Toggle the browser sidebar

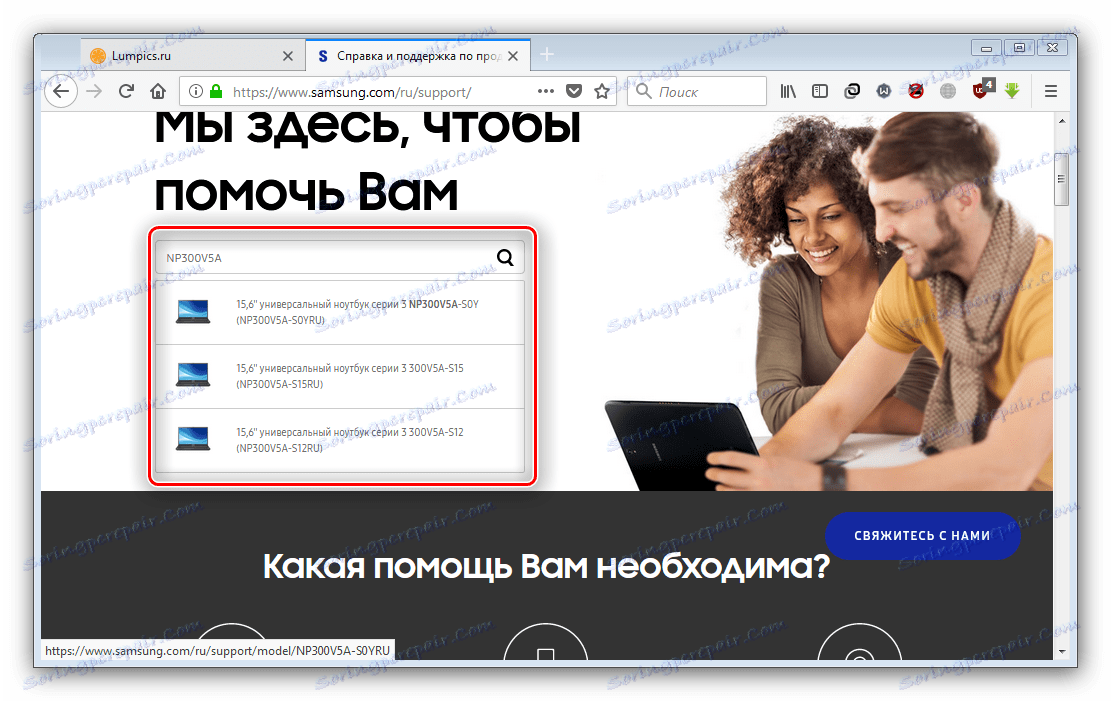click(820, 91)
